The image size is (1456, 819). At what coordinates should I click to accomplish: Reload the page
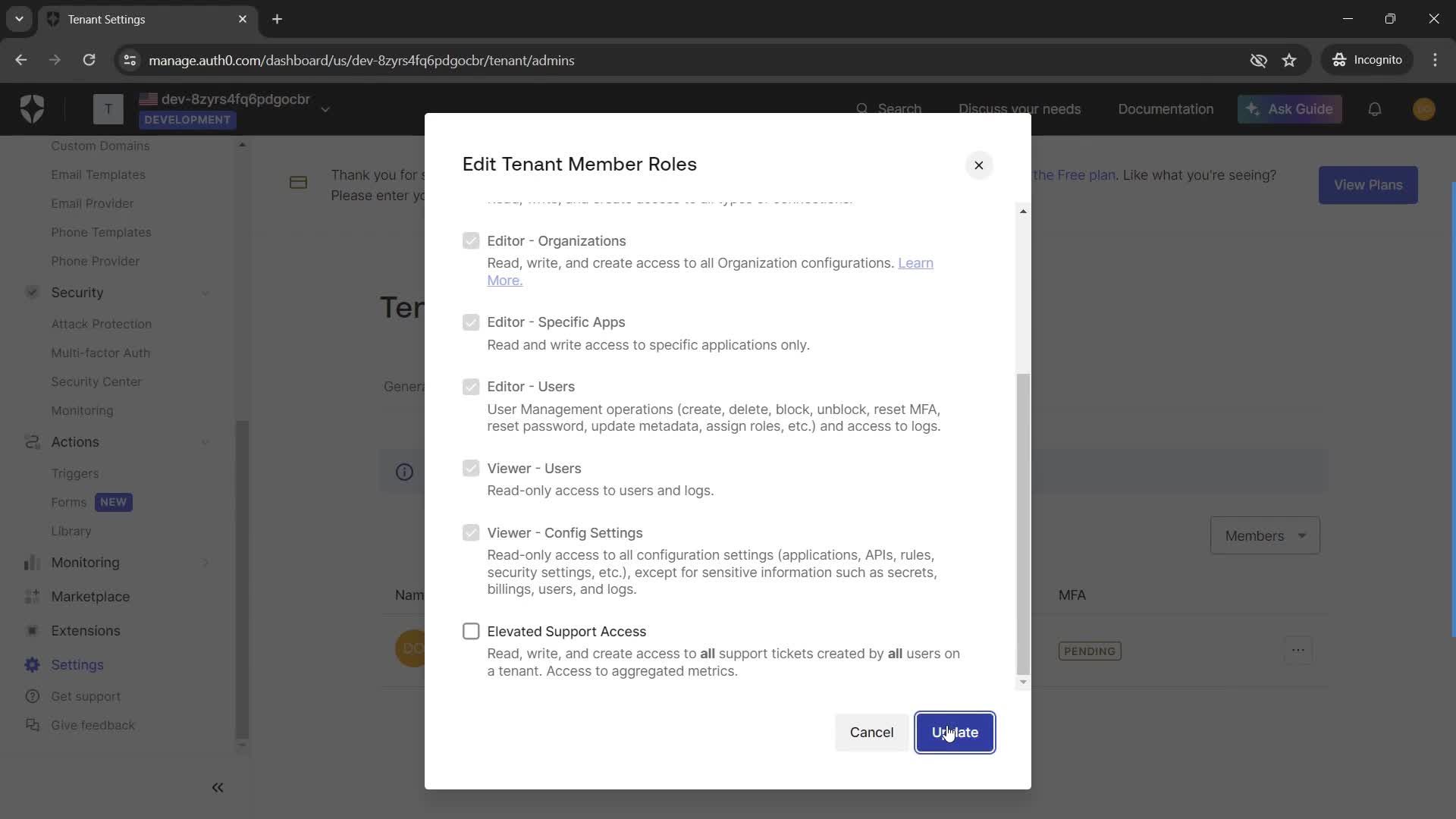point(89,60)
